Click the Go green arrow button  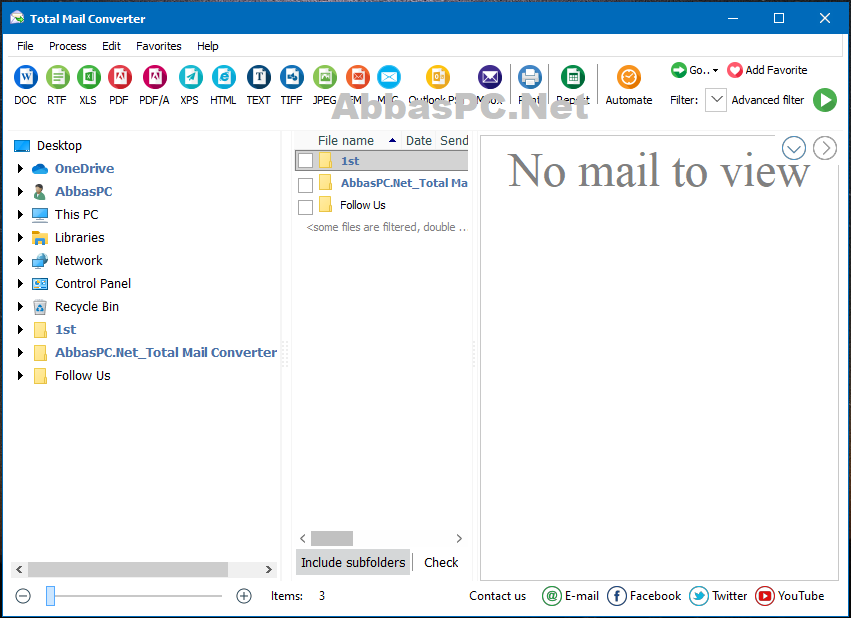[678, 70]
